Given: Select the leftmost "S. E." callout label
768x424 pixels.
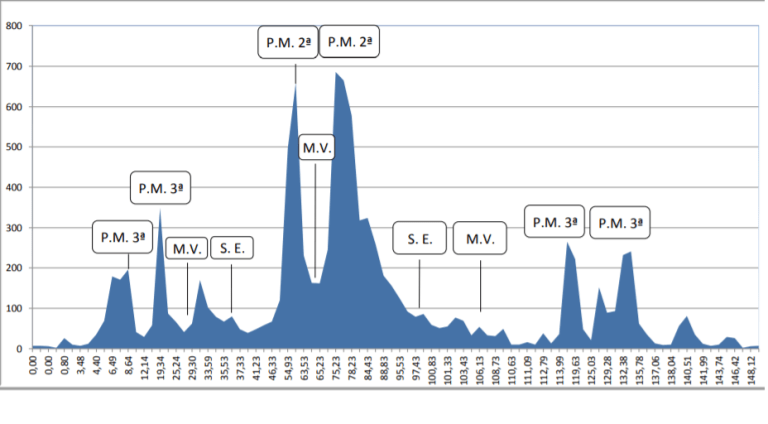Looking at the screenshot, I should (x=231, y=248).
